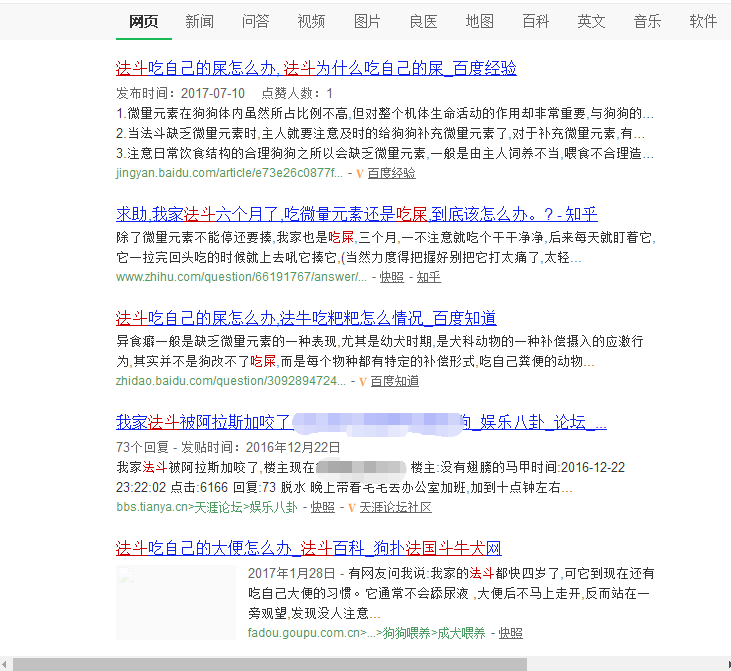This screenshot has width=731, height=671.
Task: Open 快照 for the fadou.goupu.com result
Action: click(510, 633)
